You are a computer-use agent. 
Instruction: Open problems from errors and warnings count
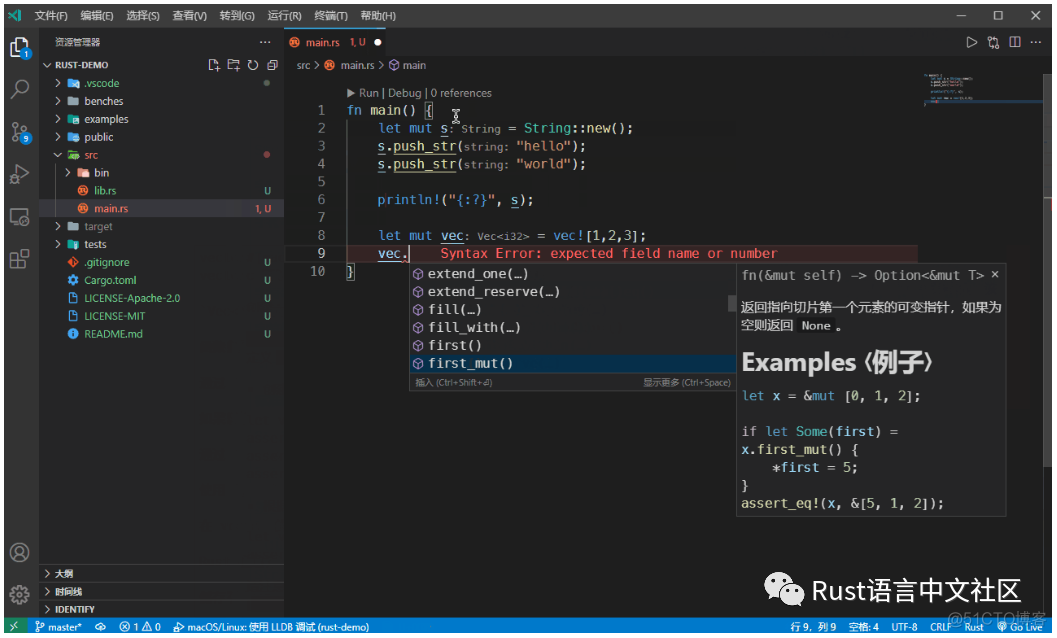140,627
